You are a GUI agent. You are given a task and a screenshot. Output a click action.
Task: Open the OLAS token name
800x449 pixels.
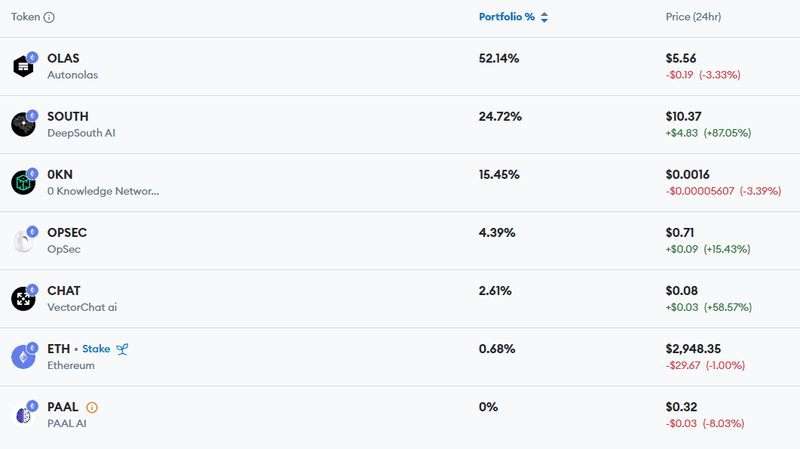pos(63,59)
